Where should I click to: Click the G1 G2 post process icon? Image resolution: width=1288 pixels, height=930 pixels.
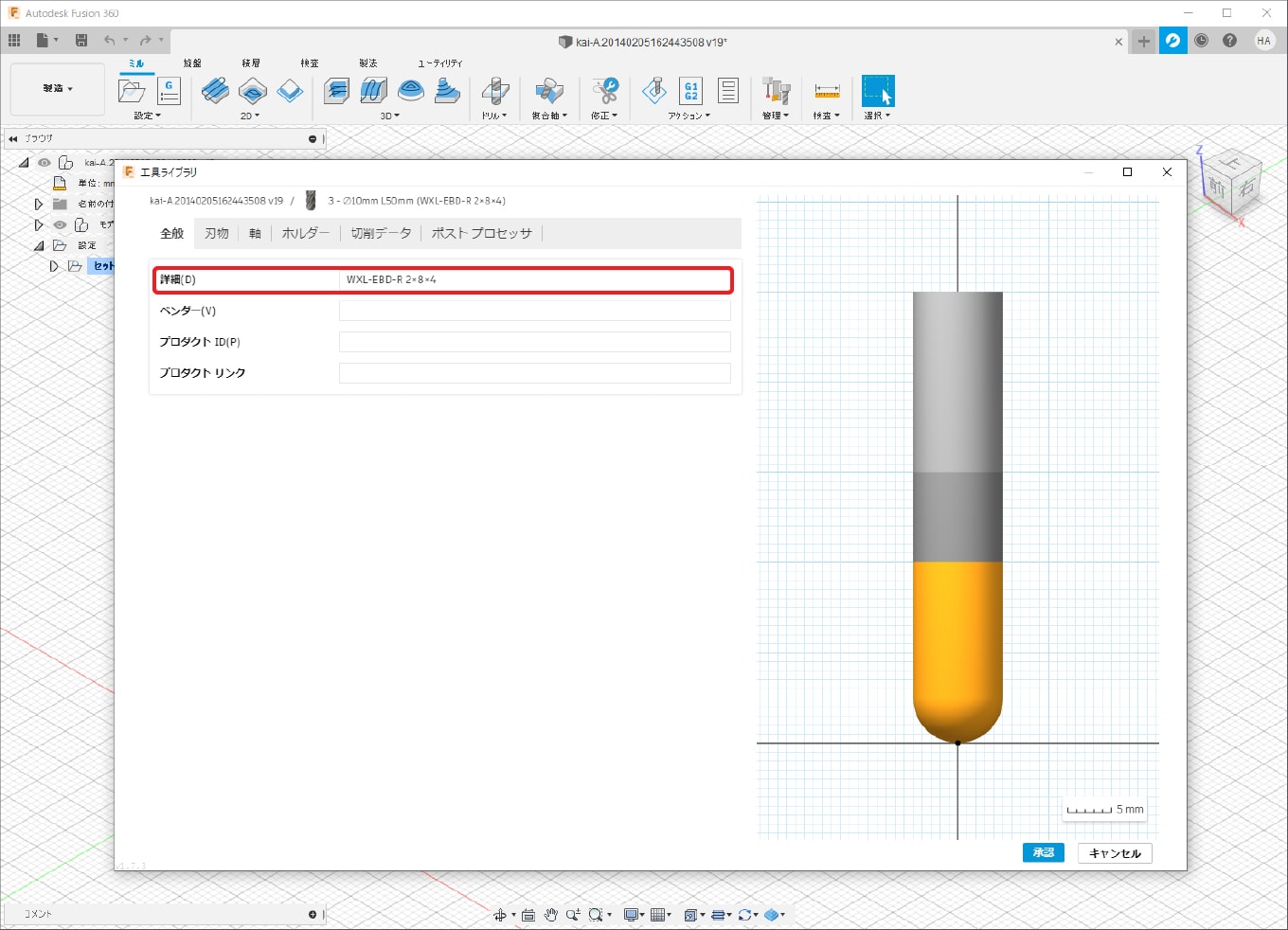click(690, 91)
